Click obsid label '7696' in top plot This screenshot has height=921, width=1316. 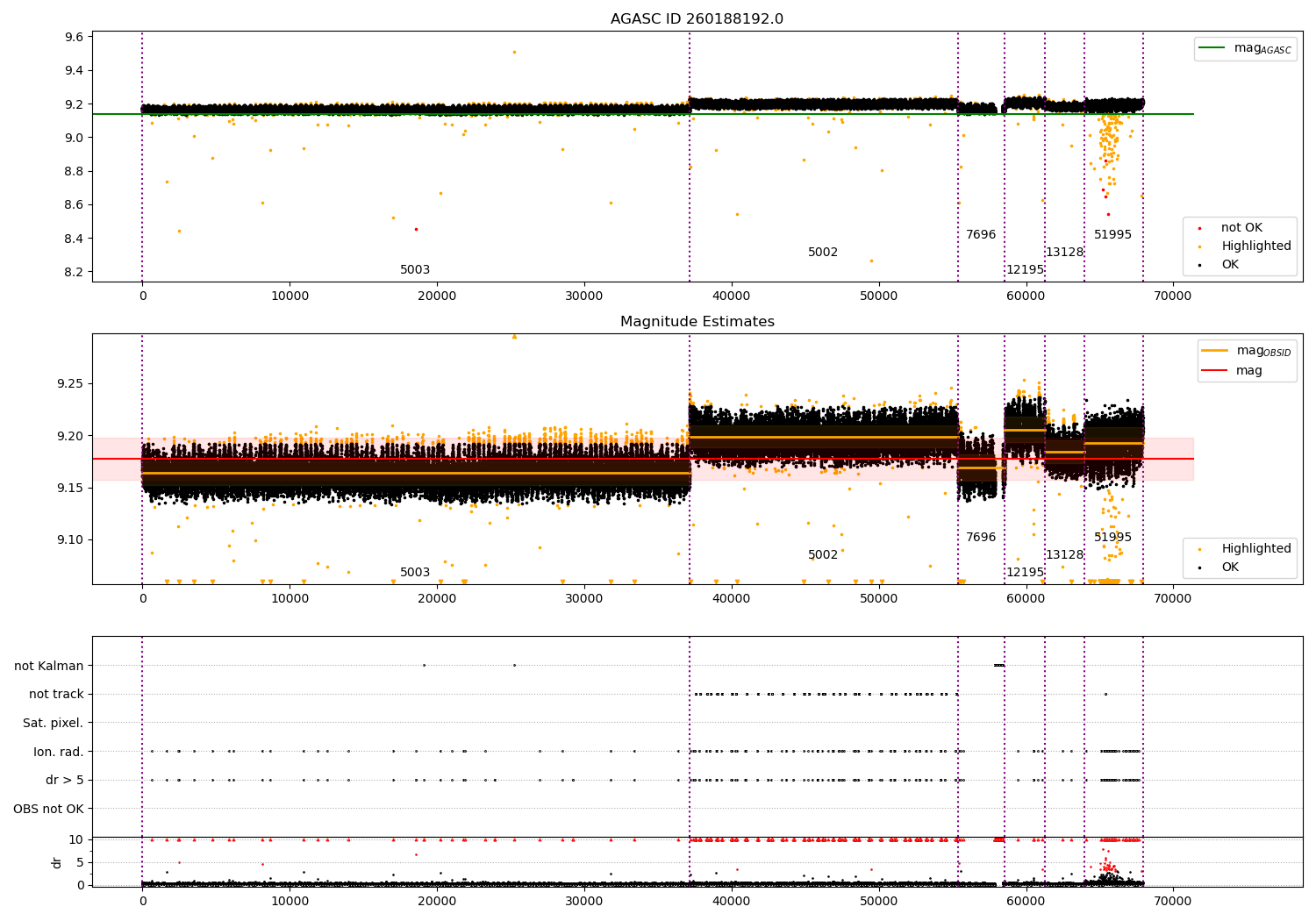click(x=981, y=234)
